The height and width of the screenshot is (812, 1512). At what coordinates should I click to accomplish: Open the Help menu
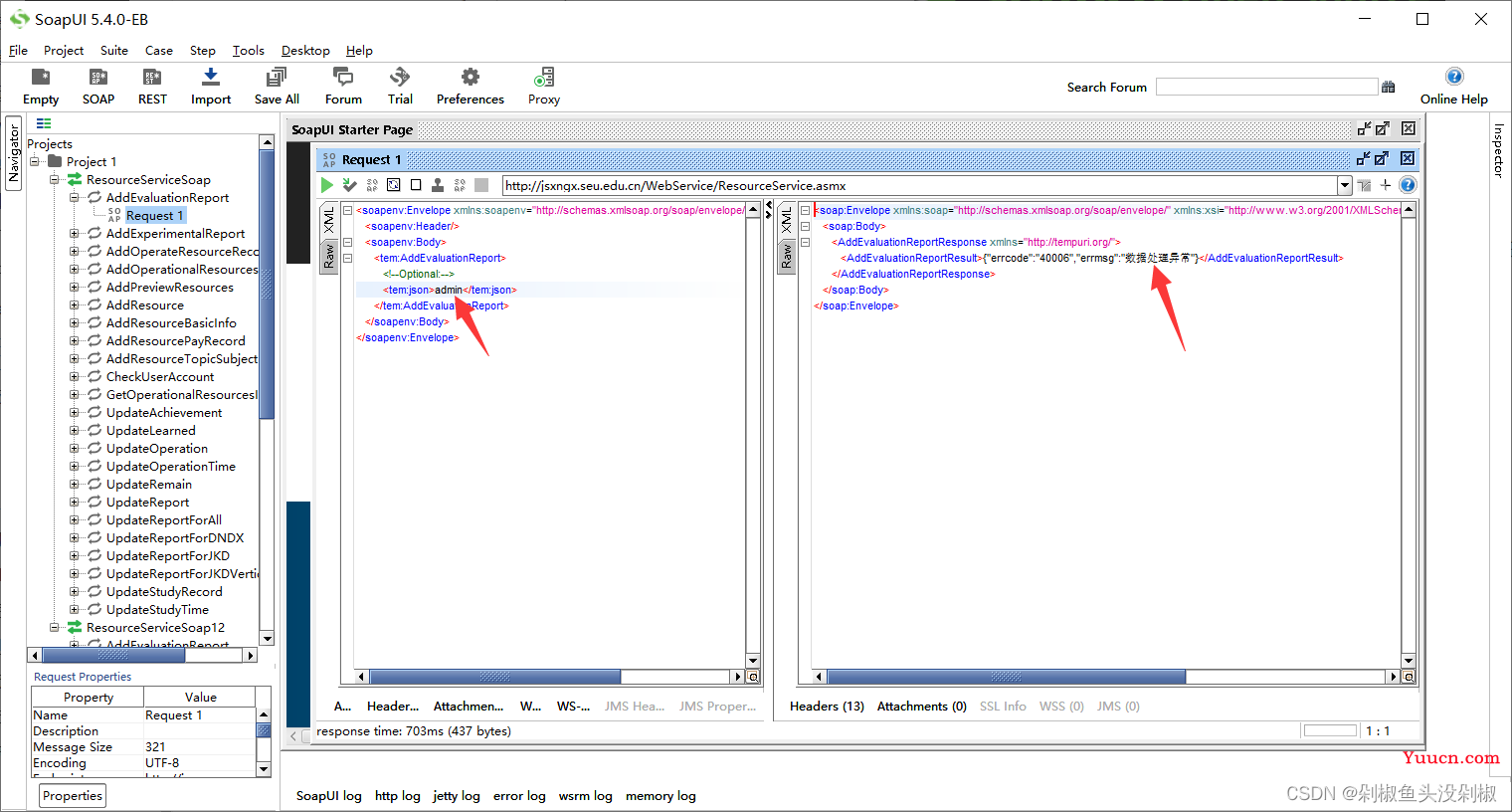(x=359, y=50)
